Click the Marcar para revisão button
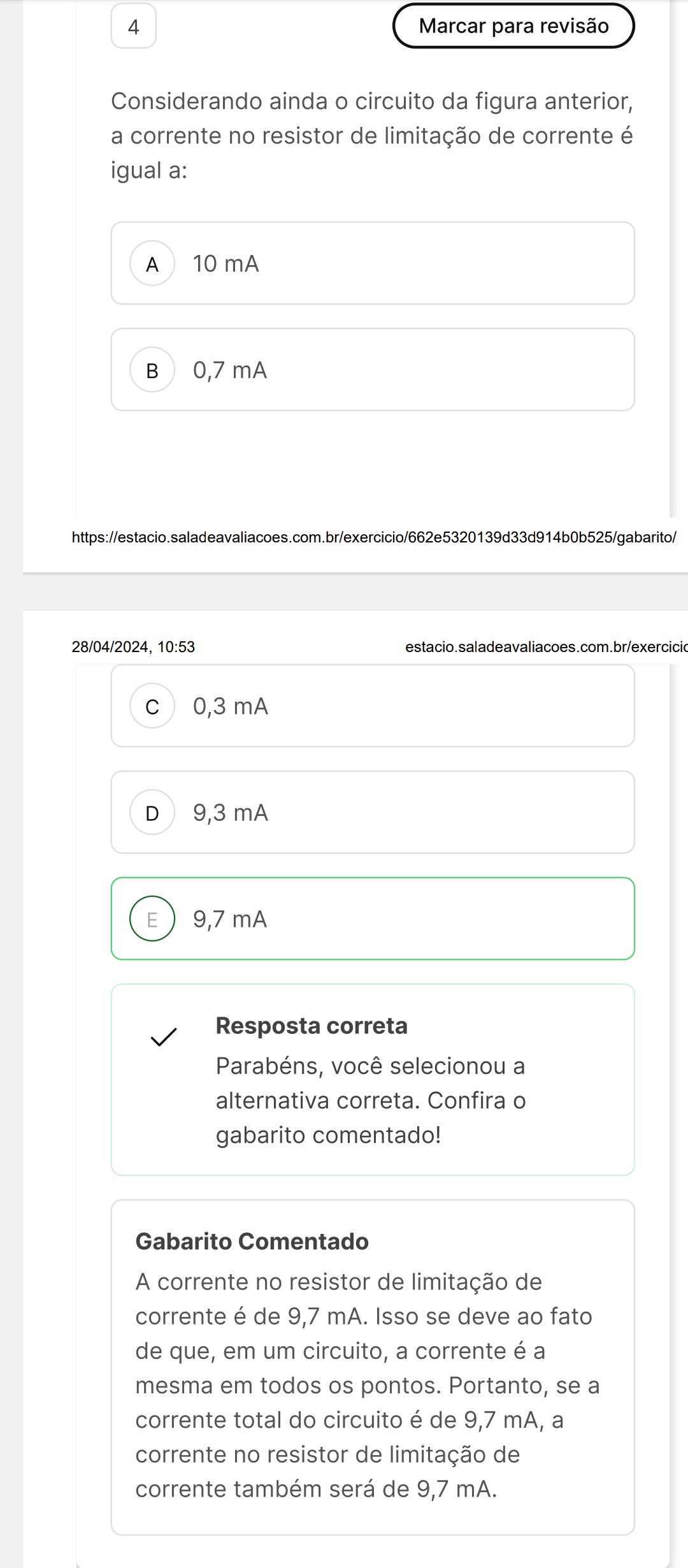Screen dimensions: 688x1568 tap(513, 26)
